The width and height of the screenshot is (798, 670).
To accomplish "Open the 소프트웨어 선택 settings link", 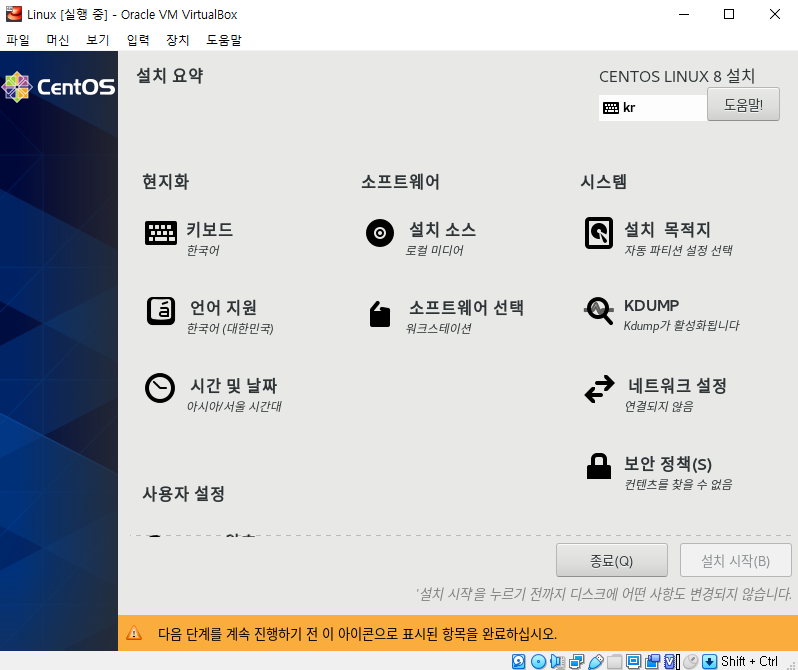I will (x=466, y=308).
